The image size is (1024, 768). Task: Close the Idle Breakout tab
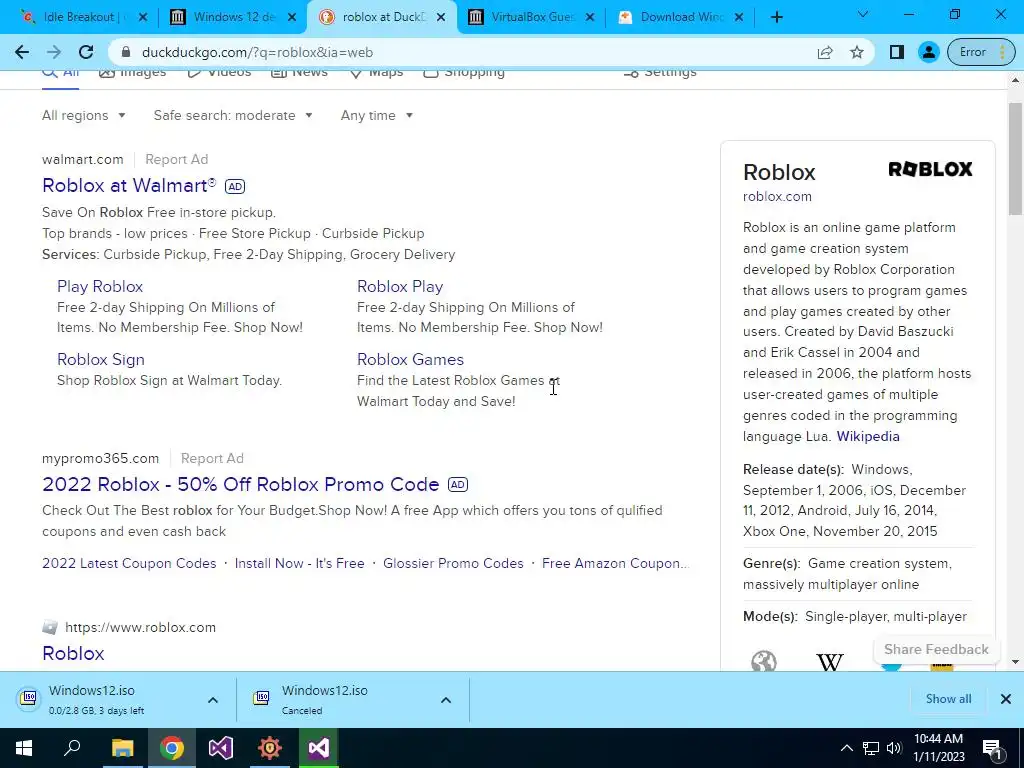[x=143, y=17]
